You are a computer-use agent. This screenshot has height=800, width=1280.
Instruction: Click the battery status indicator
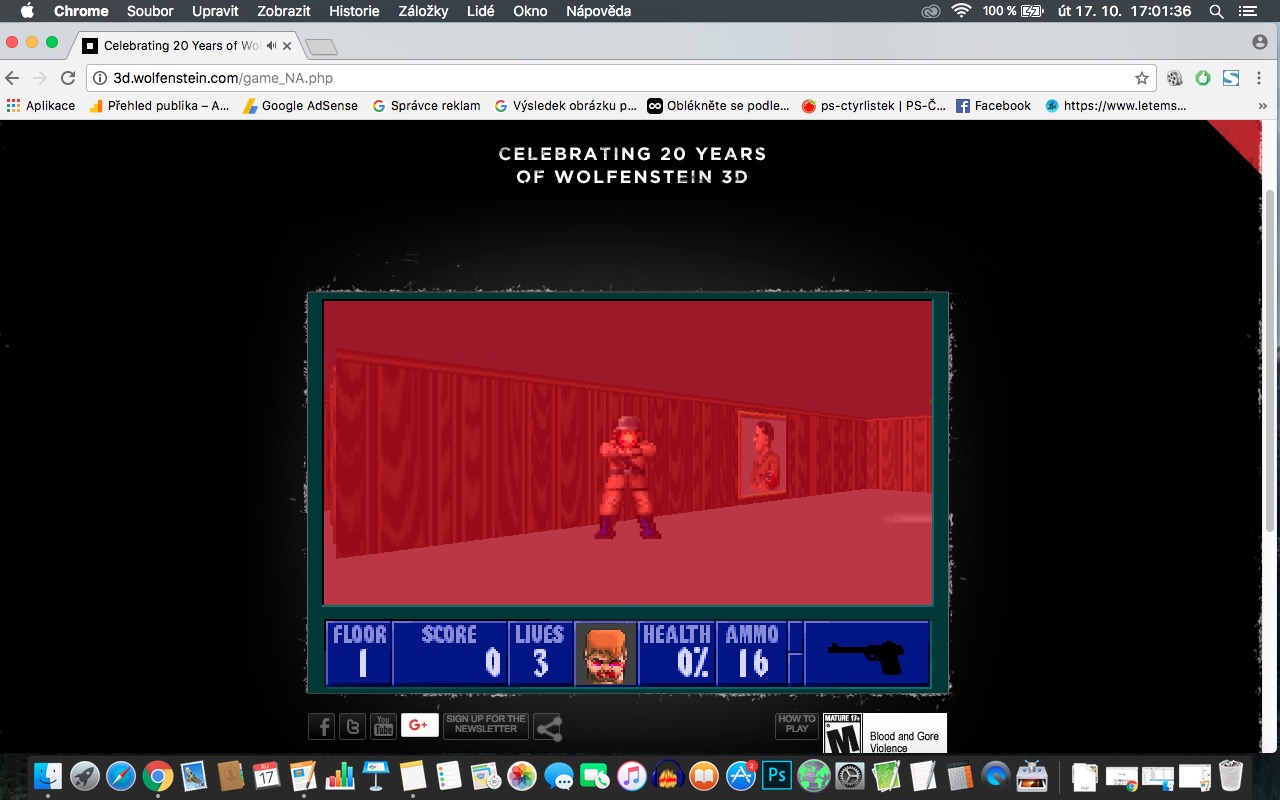click(1014, 11)
